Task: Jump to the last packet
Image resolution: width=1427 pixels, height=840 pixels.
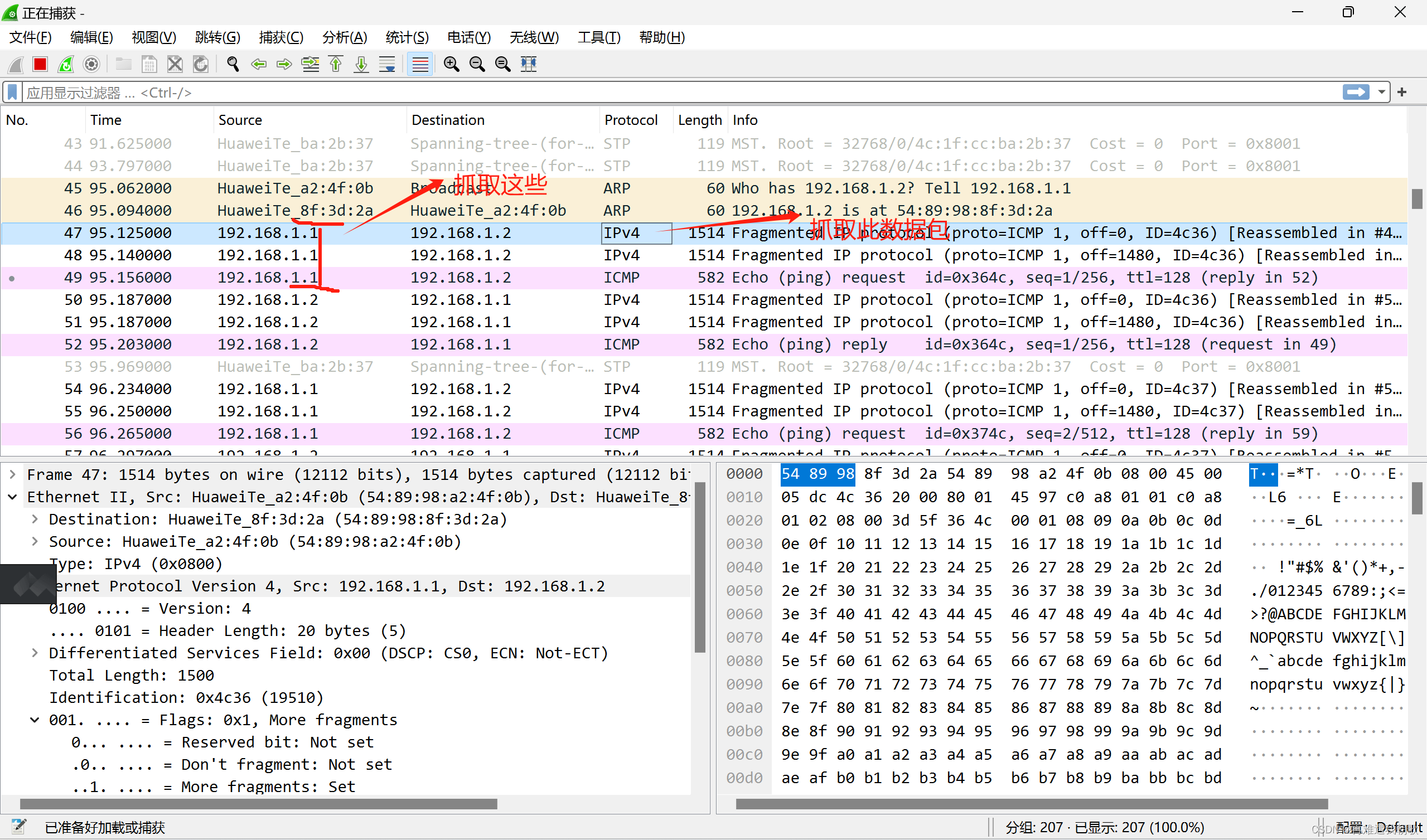Action: 361,64
